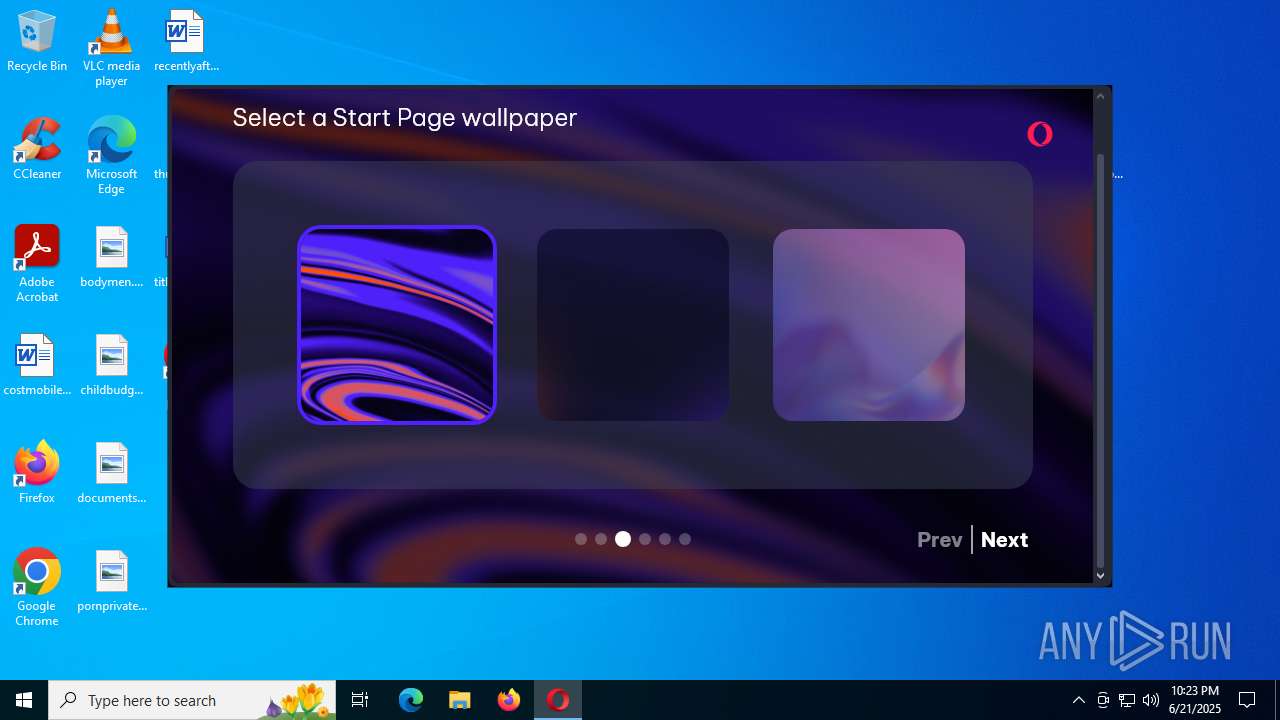This screenshot has height=720, width=1280.
Task: Open the Recycle Bin desktop icon
Action: coord(37,42)
